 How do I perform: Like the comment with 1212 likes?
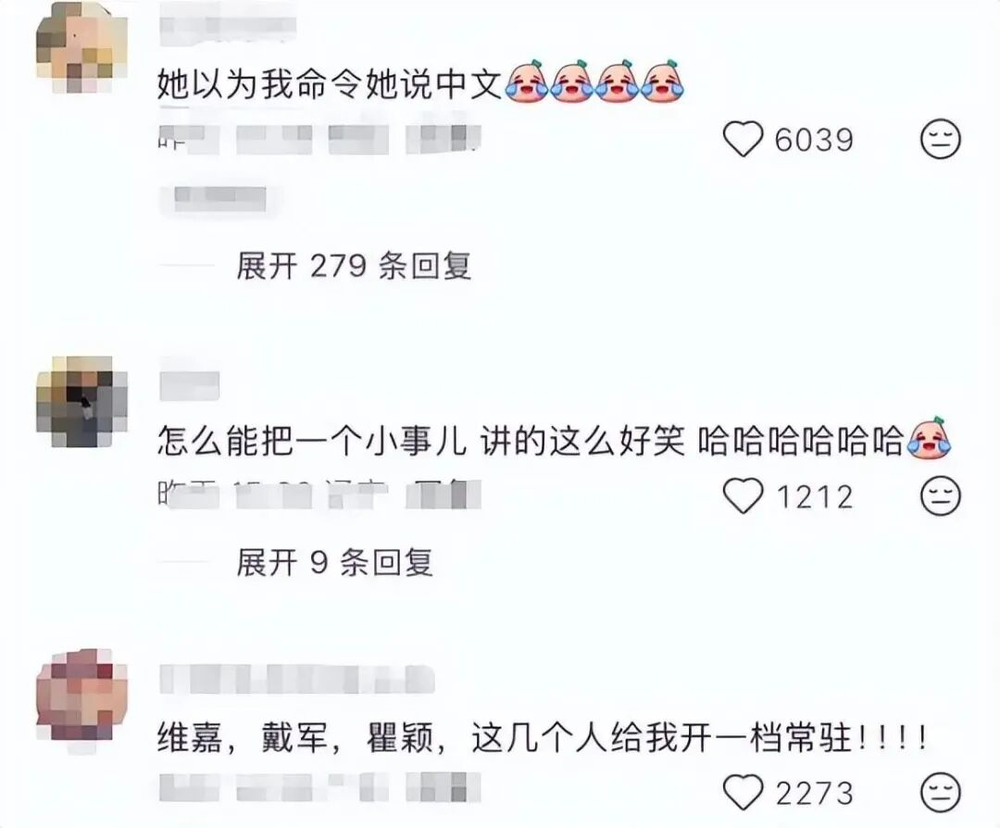pyautogui.click(x=743, y=496)
